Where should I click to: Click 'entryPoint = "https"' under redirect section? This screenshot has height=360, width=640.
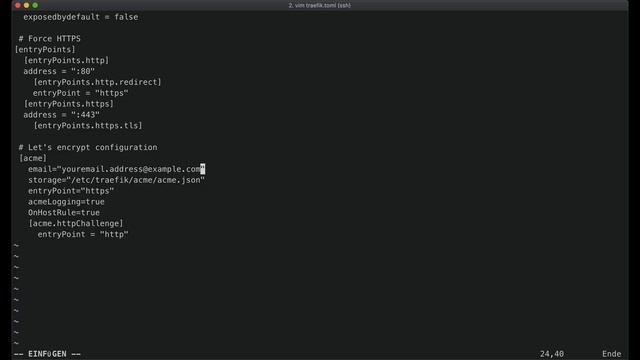point(81,93)
